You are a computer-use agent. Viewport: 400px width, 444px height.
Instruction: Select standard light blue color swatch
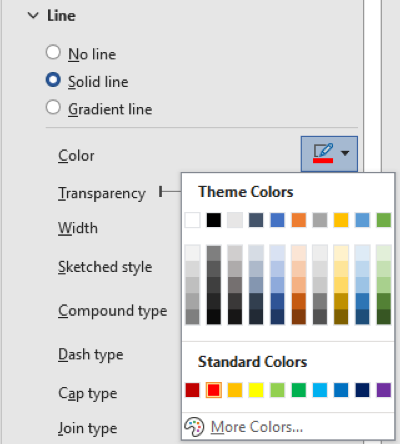(320, 390)
